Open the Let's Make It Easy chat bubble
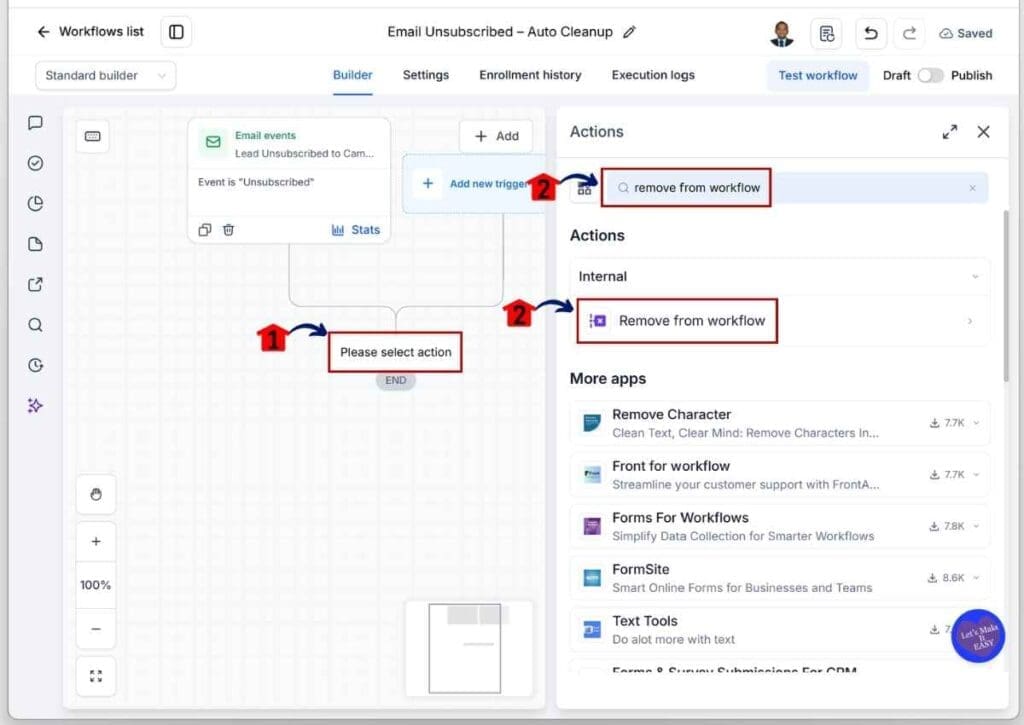This screenshot has height=725, width=1024. tap(978, 636)
